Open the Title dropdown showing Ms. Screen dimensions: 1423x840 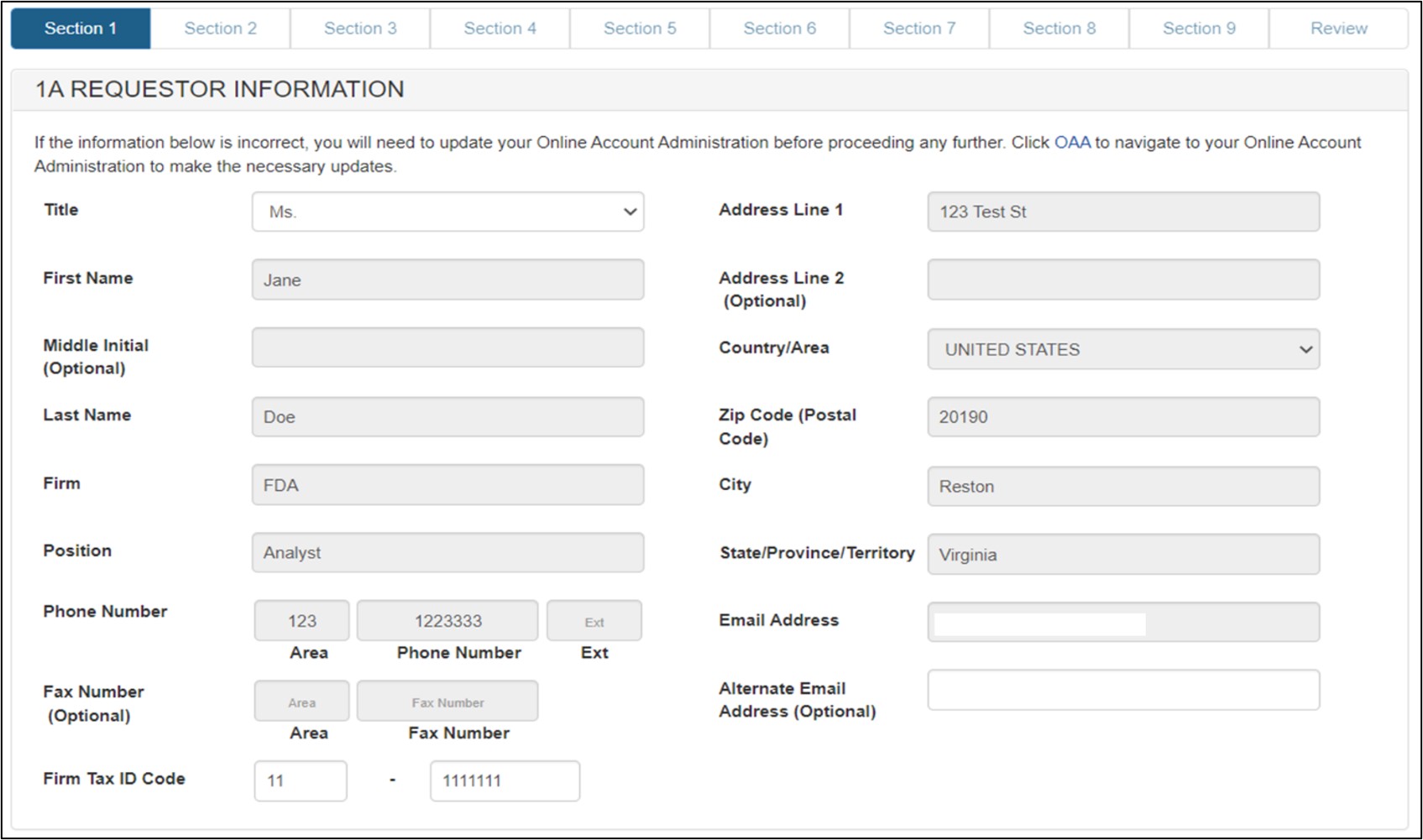click(447, 211)
